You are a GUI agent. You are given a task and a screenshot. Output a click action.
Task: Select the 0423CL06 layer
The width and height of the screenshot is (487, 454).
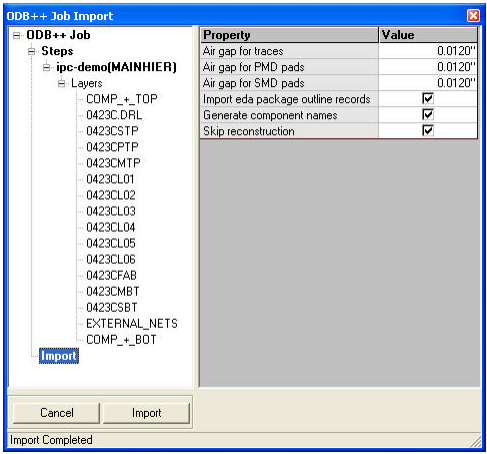tap(111, 259)
